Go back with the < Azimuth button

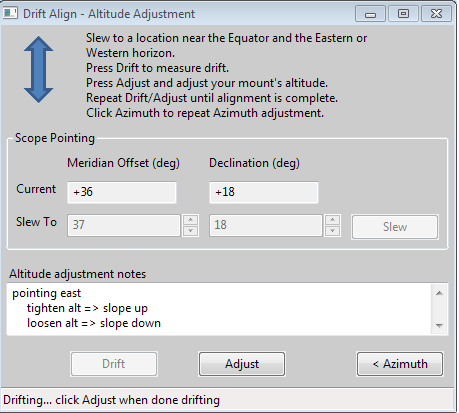tap(400, 364)
